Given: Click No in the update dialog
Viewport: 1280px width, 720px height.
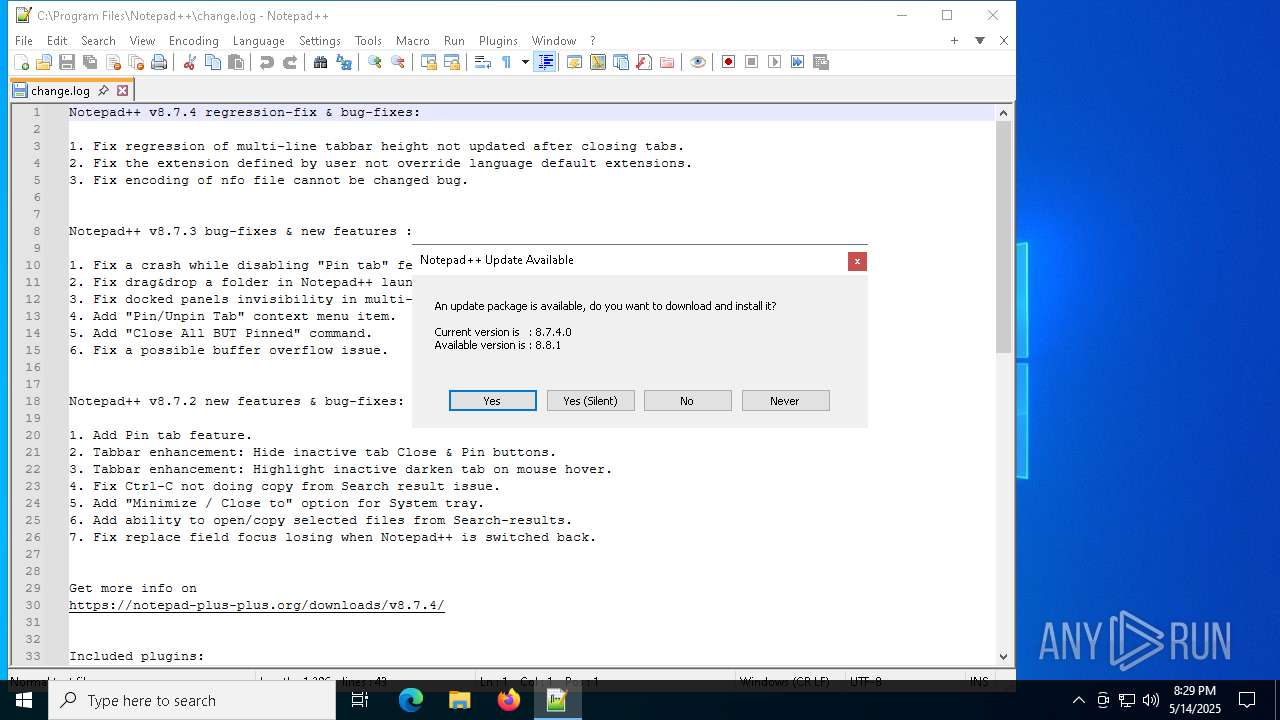Looking at the screenshot, I should coord(687,400).
